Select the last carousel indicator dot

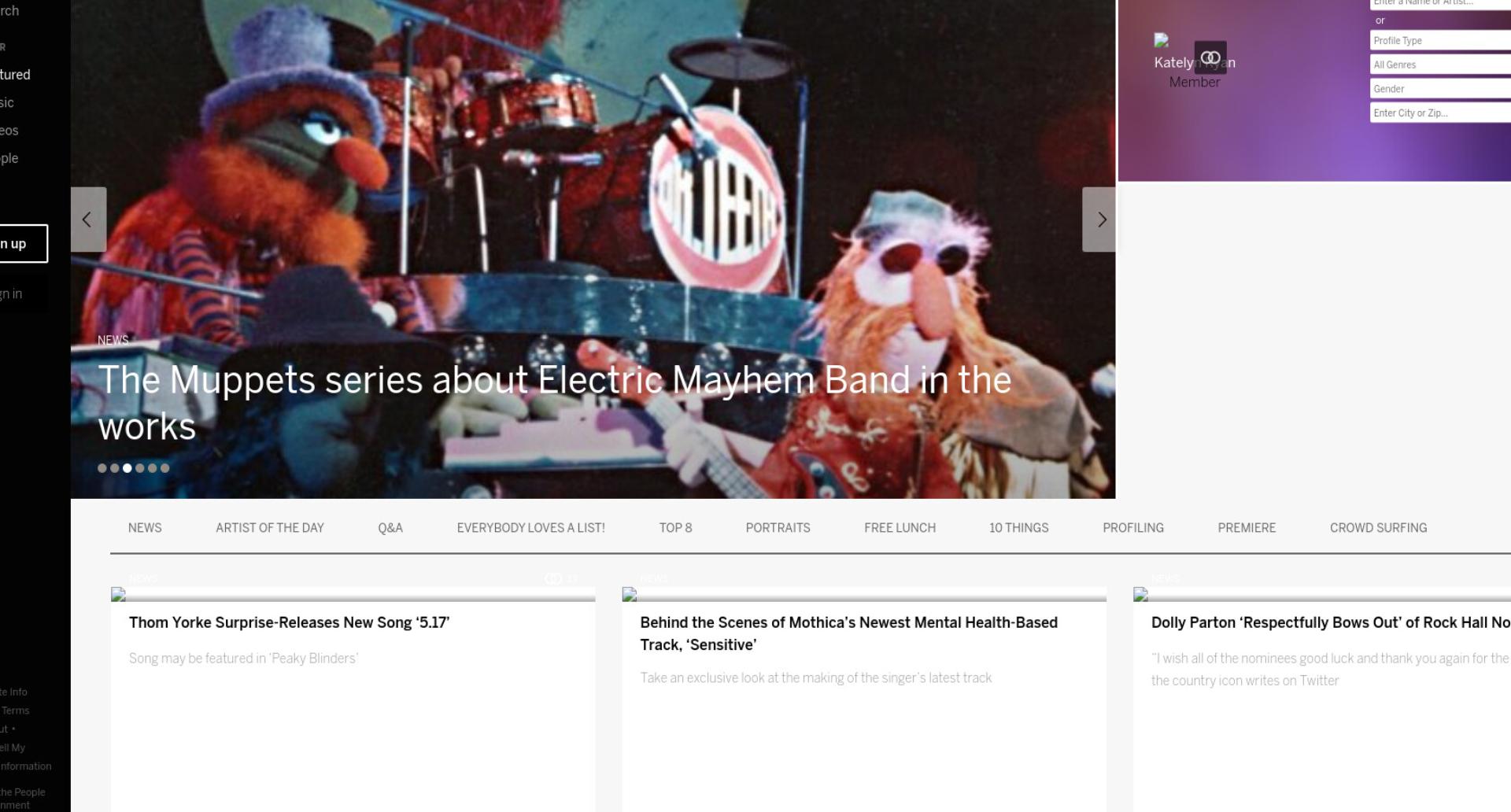[x=165, y=468]
